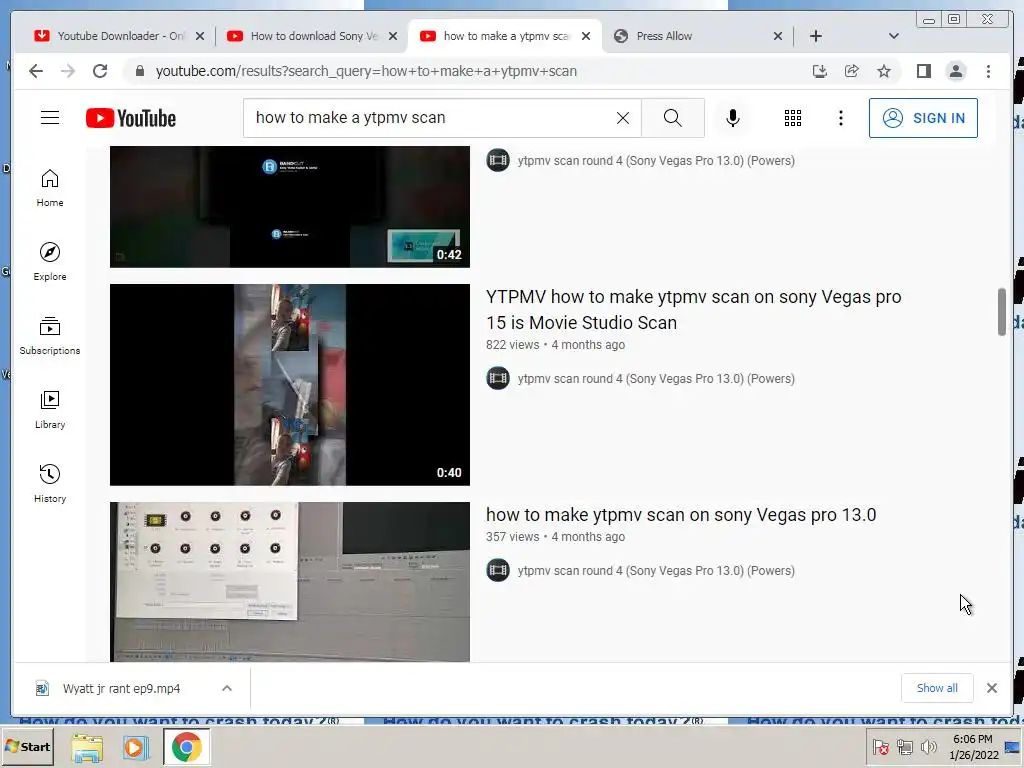This screenshot has width=1024, height=768.
Task: Click the volume tray icon
Action: click(x=928, y=746)
